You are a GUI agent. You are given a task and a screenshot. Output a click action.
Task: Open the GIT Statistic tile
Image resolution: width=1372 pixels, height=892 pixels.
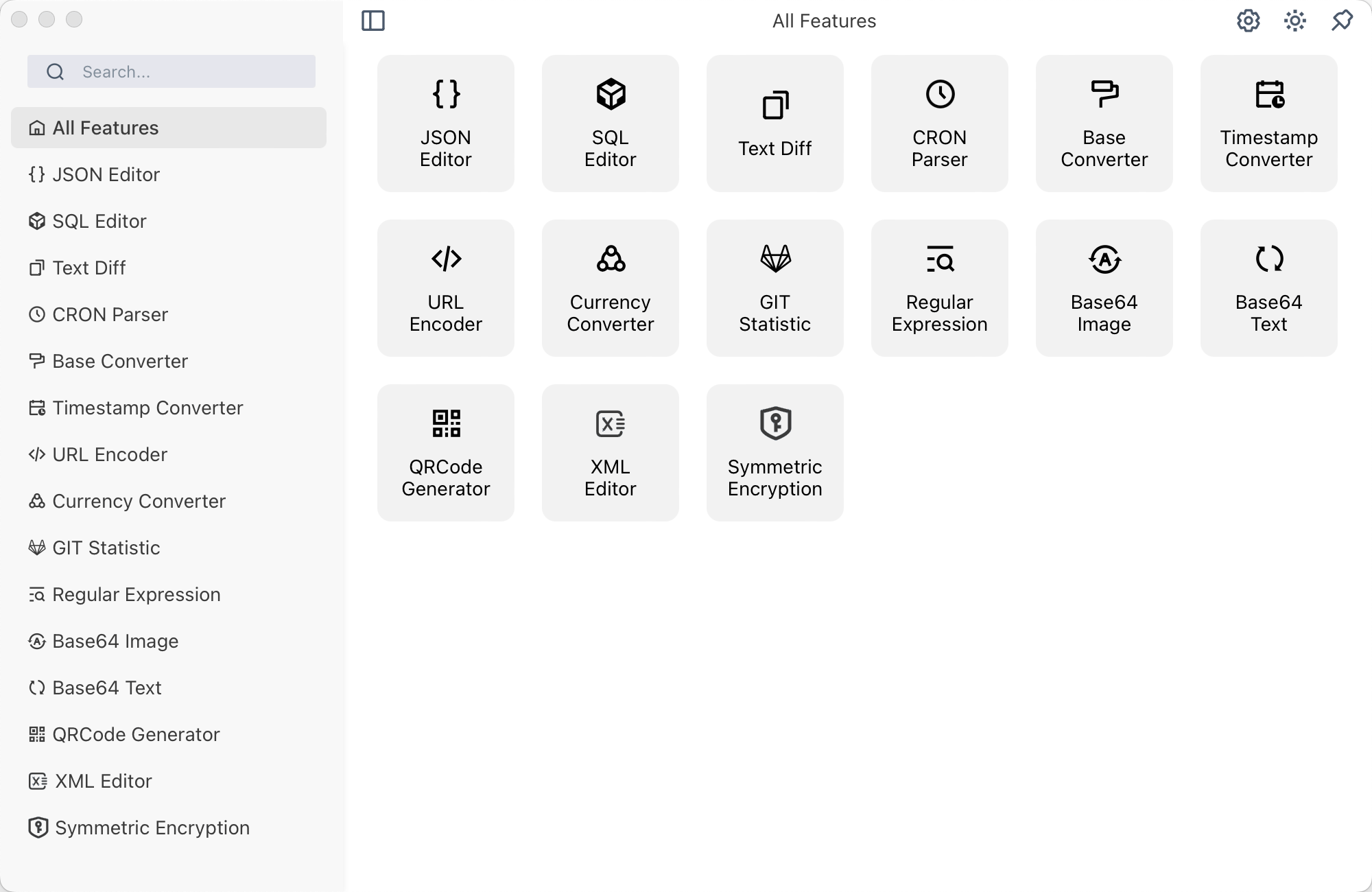pyautogui.click(x=774, y=288)
